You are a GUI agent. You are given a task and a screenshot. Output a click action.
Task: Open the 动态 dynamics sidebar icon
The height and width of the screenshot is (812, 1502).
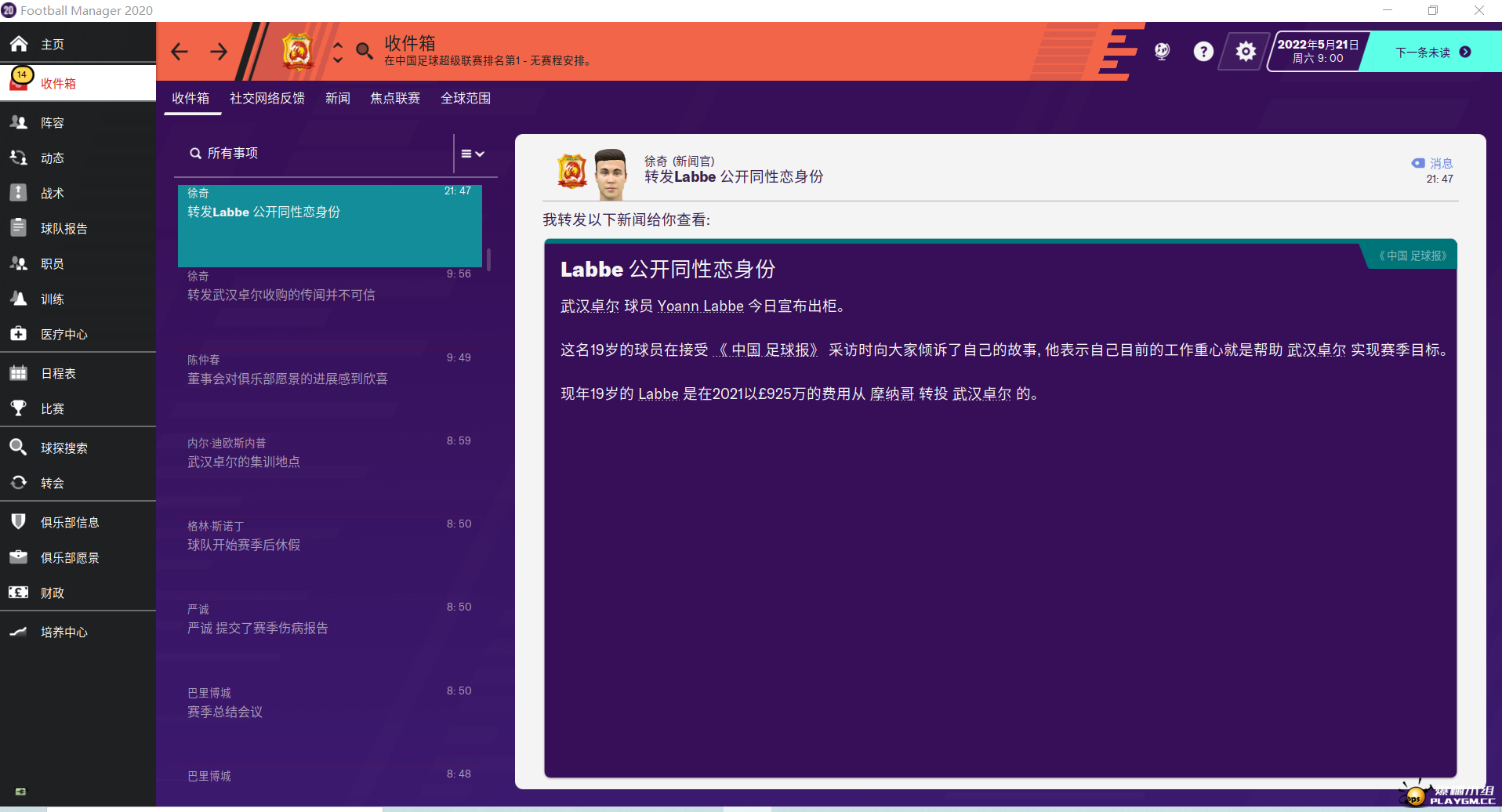[x=19, y=158]
